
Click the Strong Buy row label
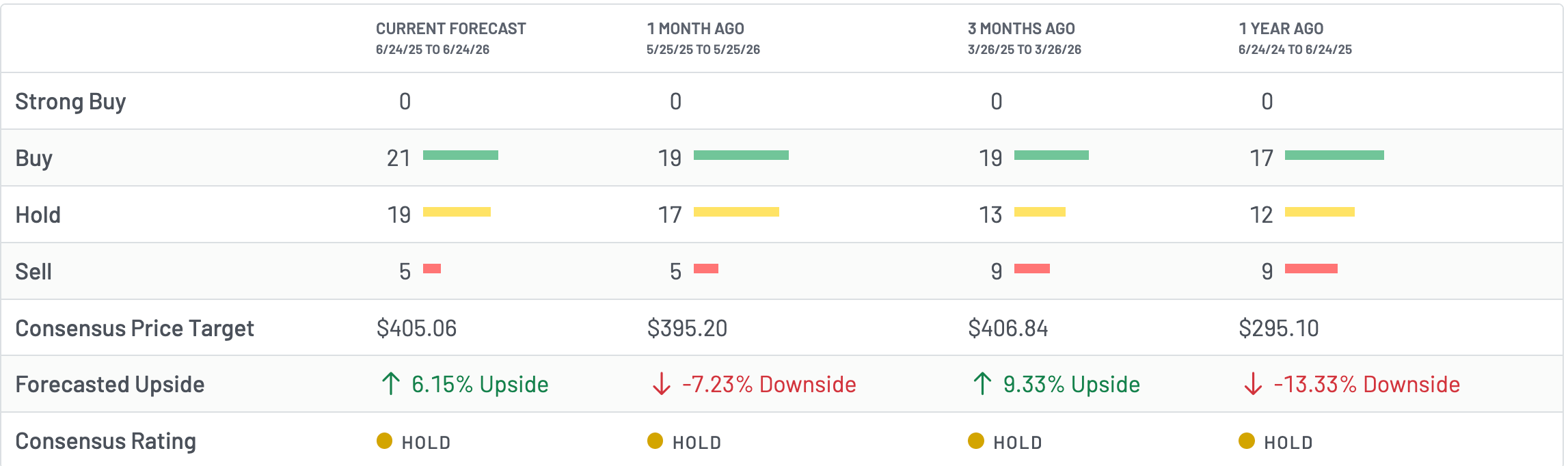coord(70,102)
